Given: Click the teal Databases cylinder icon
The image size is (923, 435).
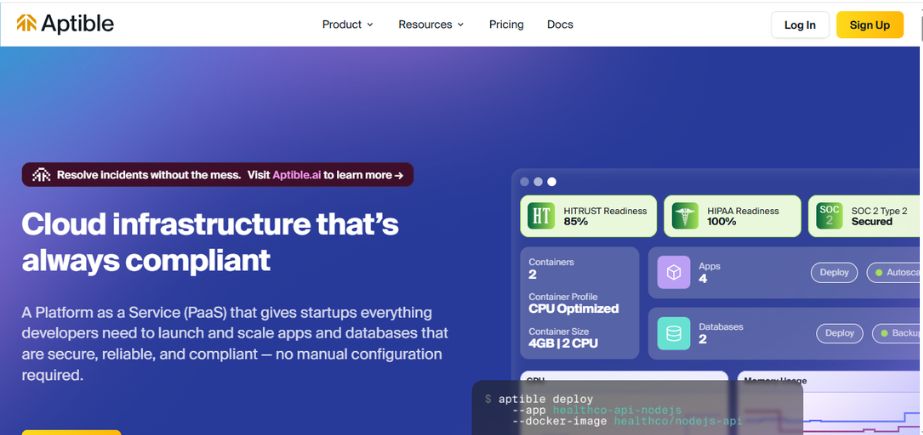Looking at the screenshot, I should pos(673,333).
